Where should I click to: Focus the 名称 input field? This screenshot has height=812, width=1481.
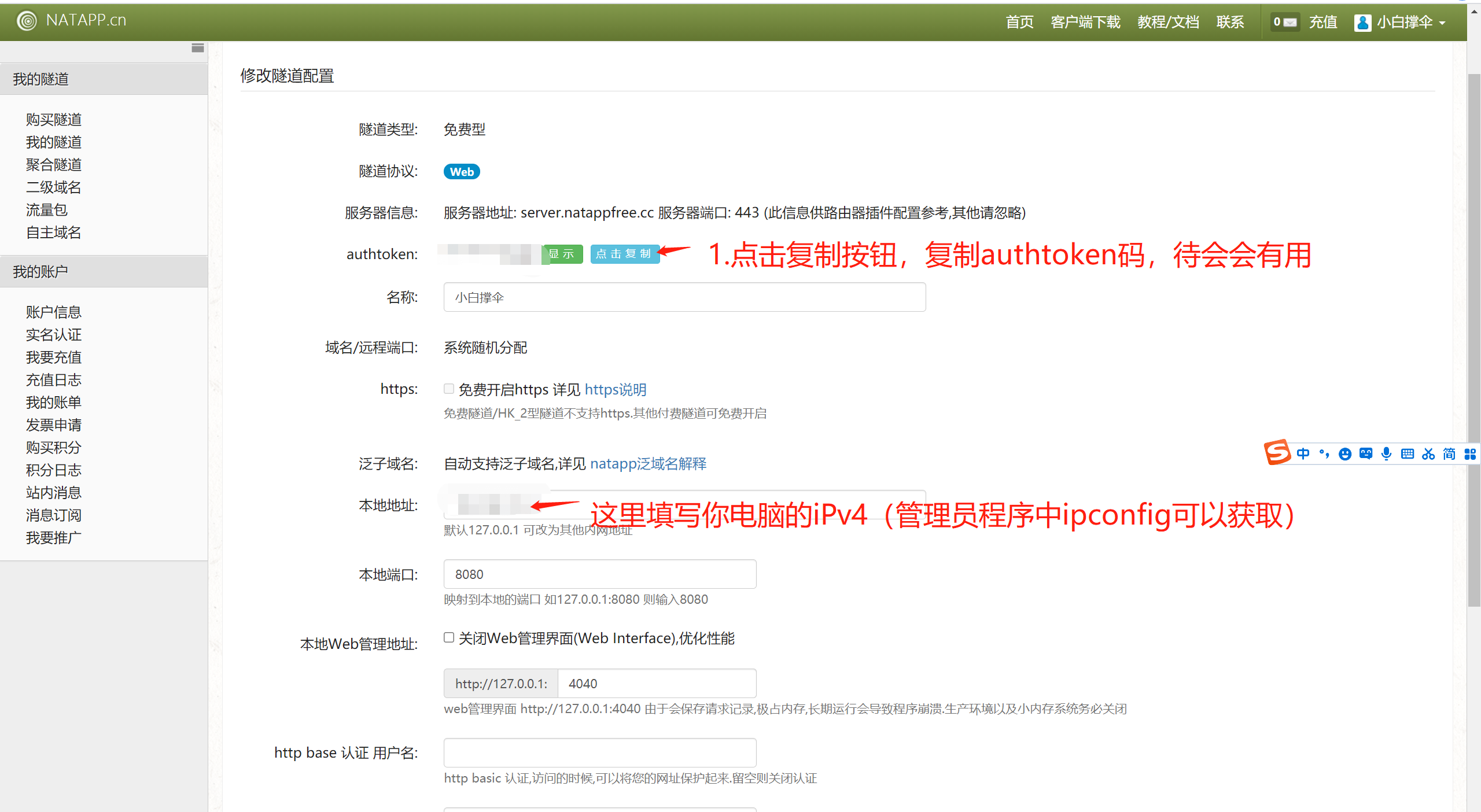tap(684, 297)
